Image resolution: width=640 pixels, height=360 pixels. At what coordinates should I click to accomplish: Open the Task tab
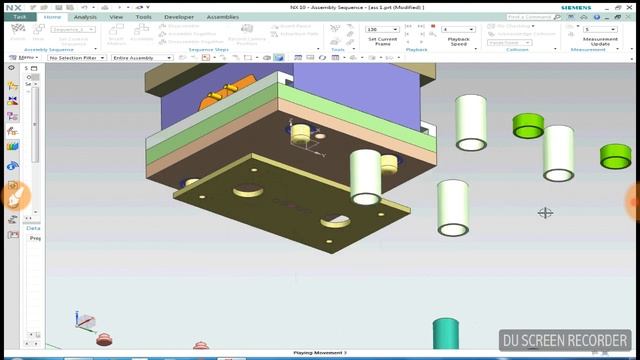20,17
